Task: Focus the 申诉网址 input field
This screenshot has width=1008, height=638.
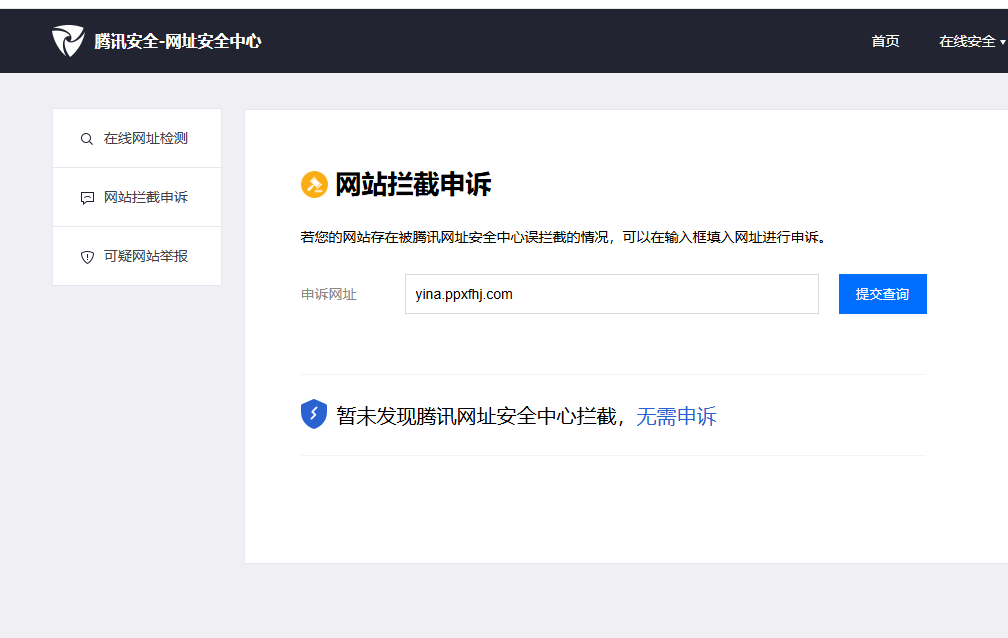Action: (612, 294)
